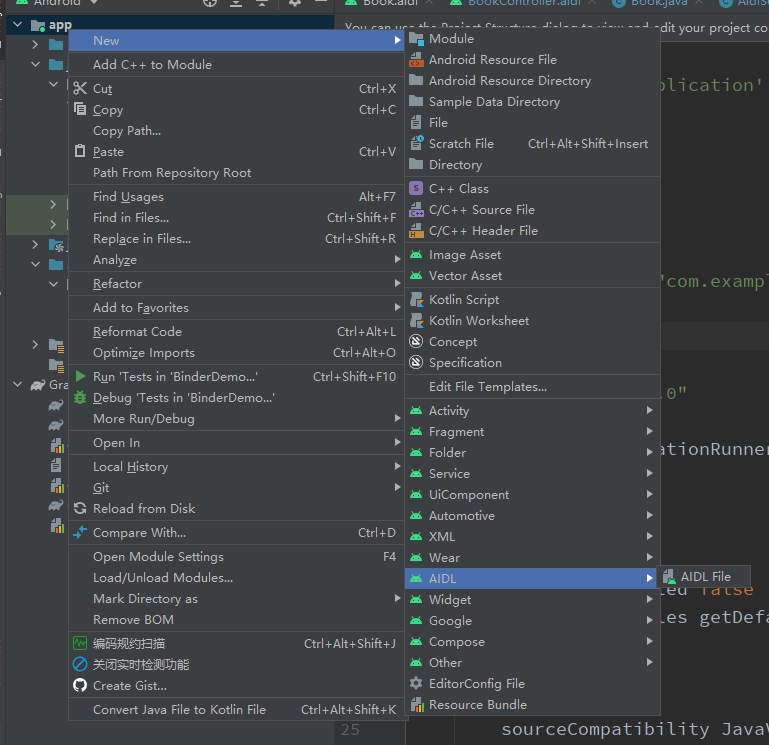Click the Kotlin Script icon
This screenshot has height=745, width=769.
[416, 299]
